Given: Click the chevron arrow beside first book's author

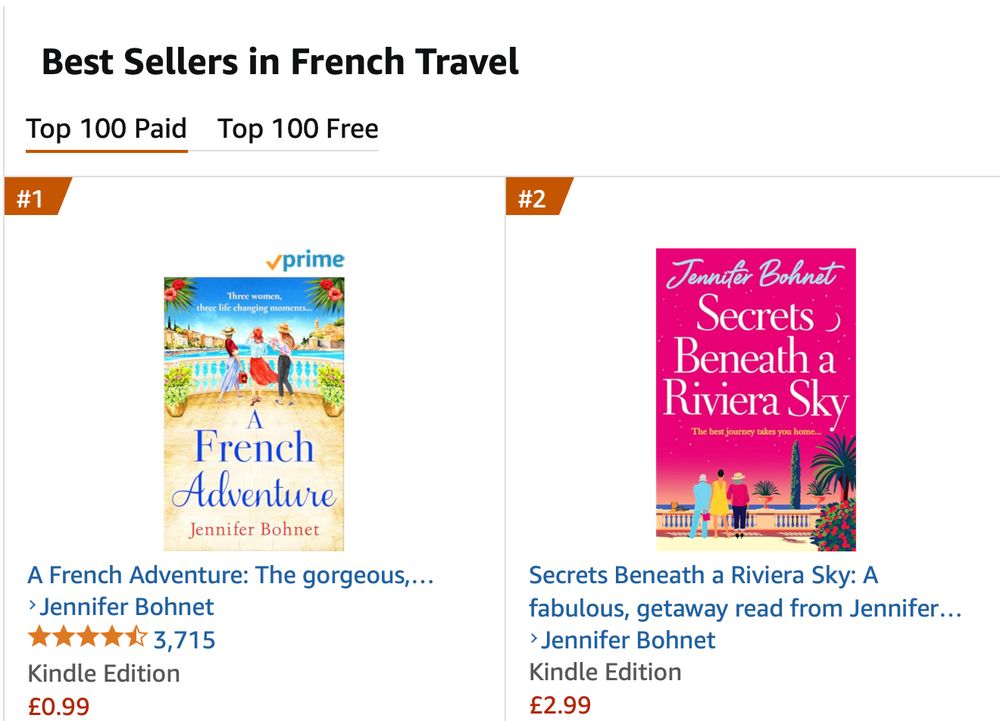Looking at the screenshot, I should click(33, 606).
